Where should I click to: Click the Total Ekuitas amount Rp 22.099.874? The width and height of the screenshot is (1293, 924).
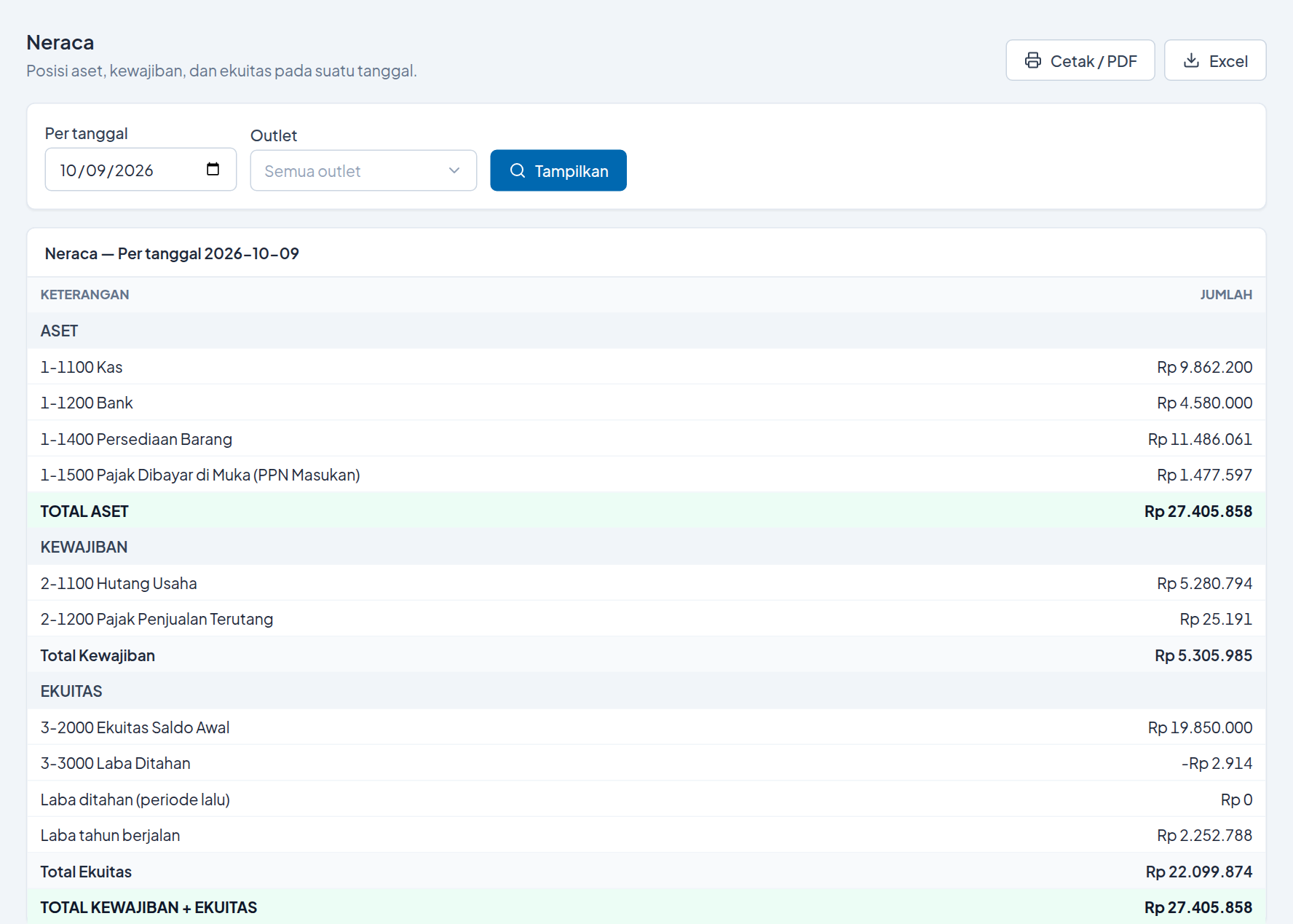[x=1198, y=872]
